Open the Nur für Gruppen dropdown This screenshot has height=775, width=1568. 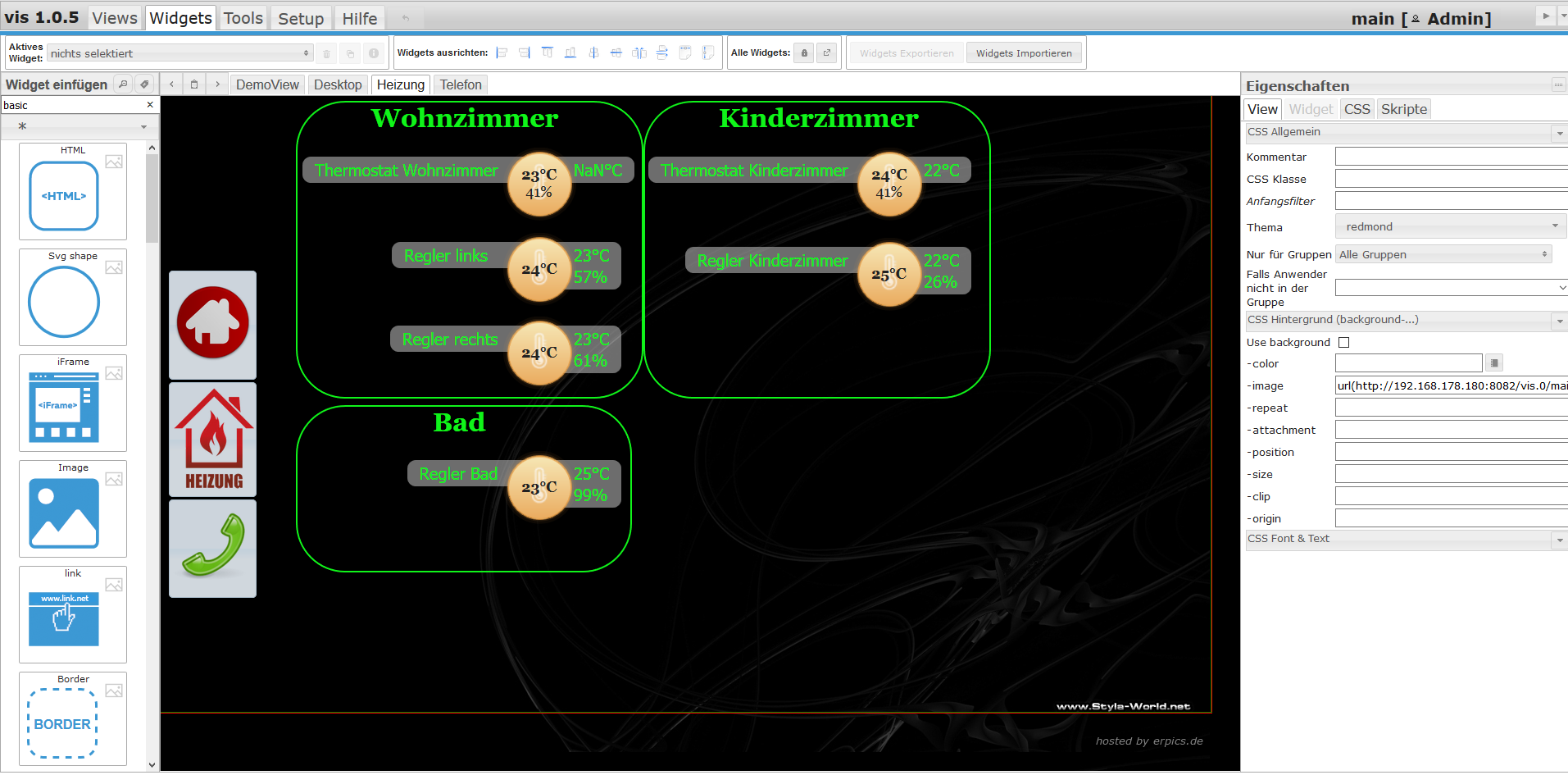[1443, 254]
